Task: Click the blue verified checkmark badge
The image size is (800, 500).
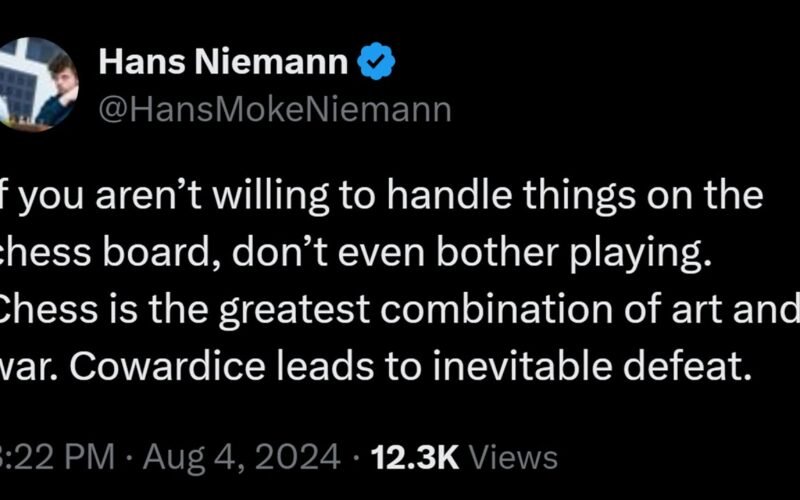Action: (x=379, y=65)
